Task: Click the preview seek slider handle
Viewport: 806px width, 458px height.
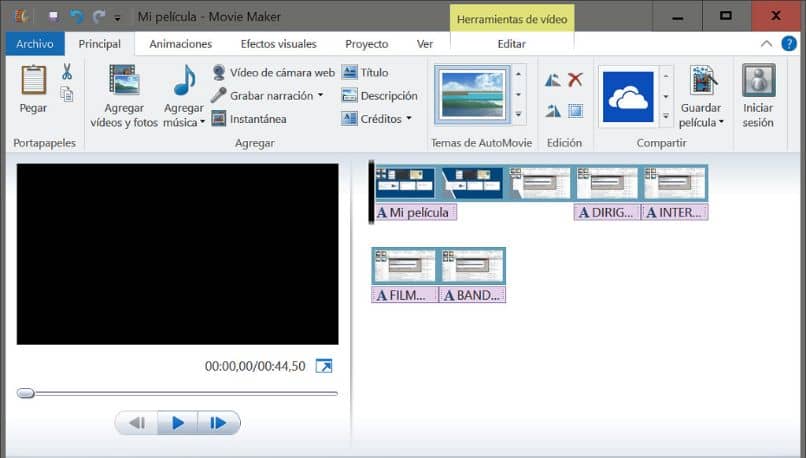Action: pos(25,393)
